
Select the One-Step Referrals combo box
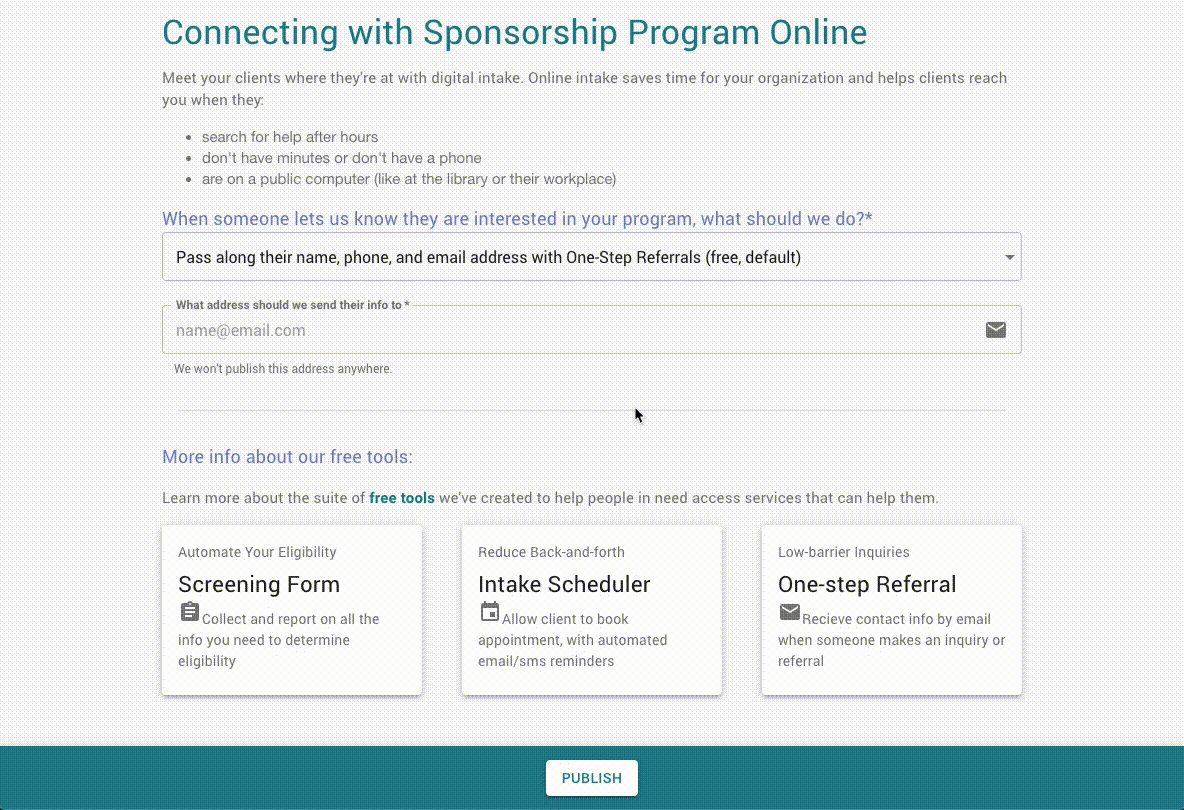tap(591, 257)
